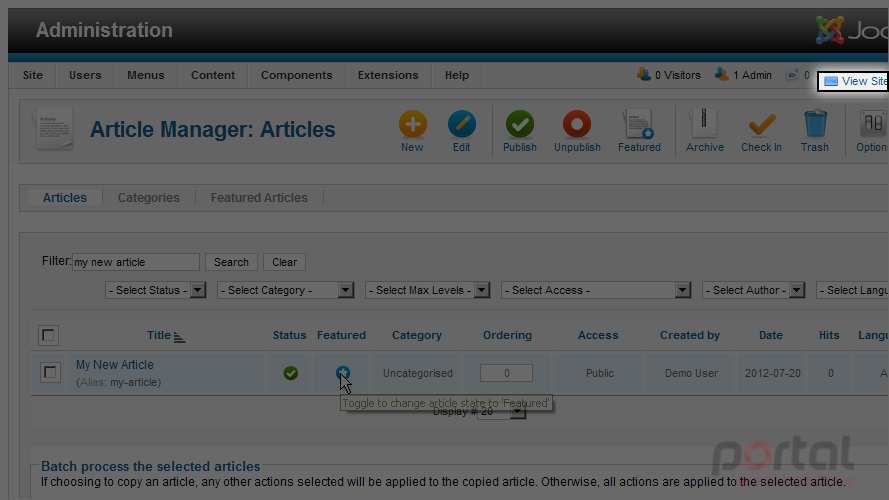Sort by the Ordering column header

click(x=507, y=335)
